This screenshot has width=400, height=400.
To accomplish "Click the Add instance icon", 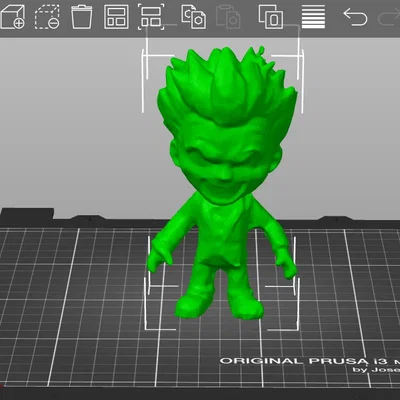I will (x=271, y=17).
